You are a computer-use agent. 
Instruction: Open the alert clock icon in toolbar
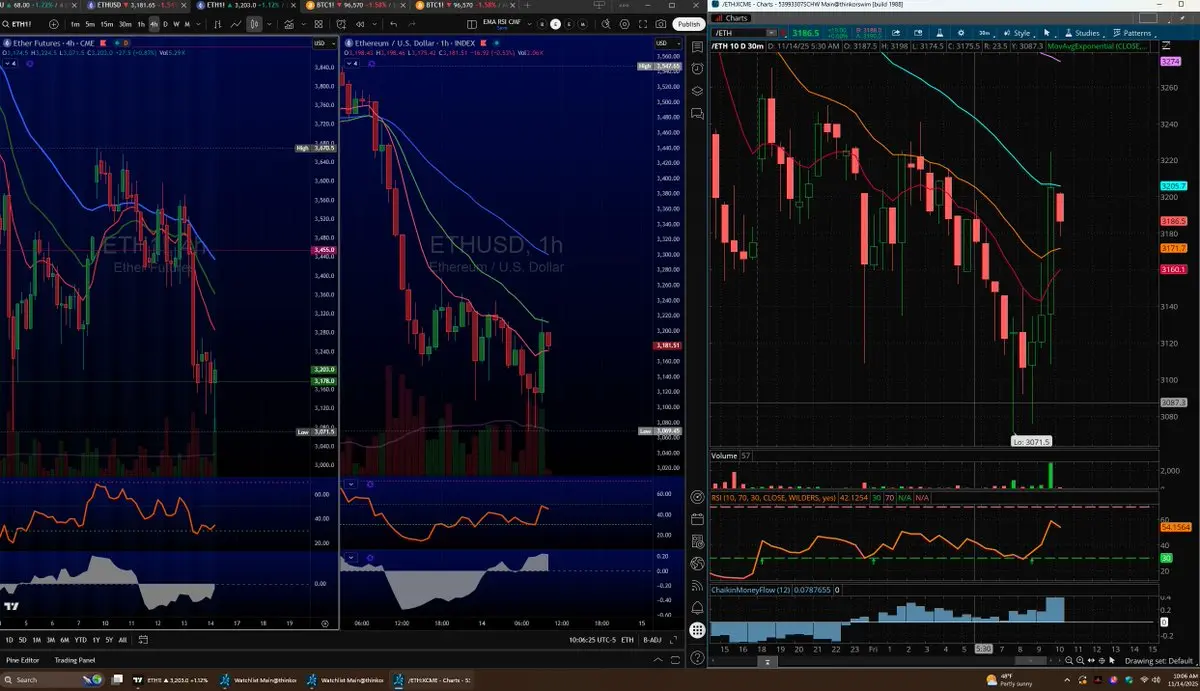coord(341,24)
